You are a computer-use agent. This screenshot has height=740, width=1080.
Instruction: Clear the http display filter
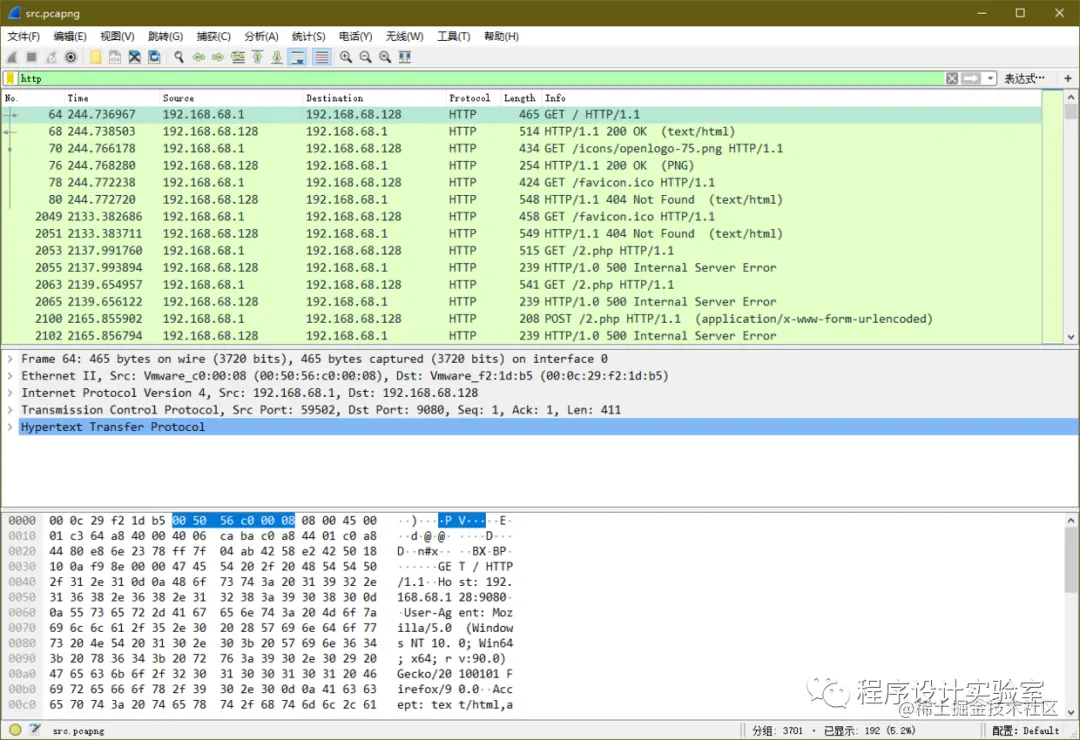(x=952, y=79)
